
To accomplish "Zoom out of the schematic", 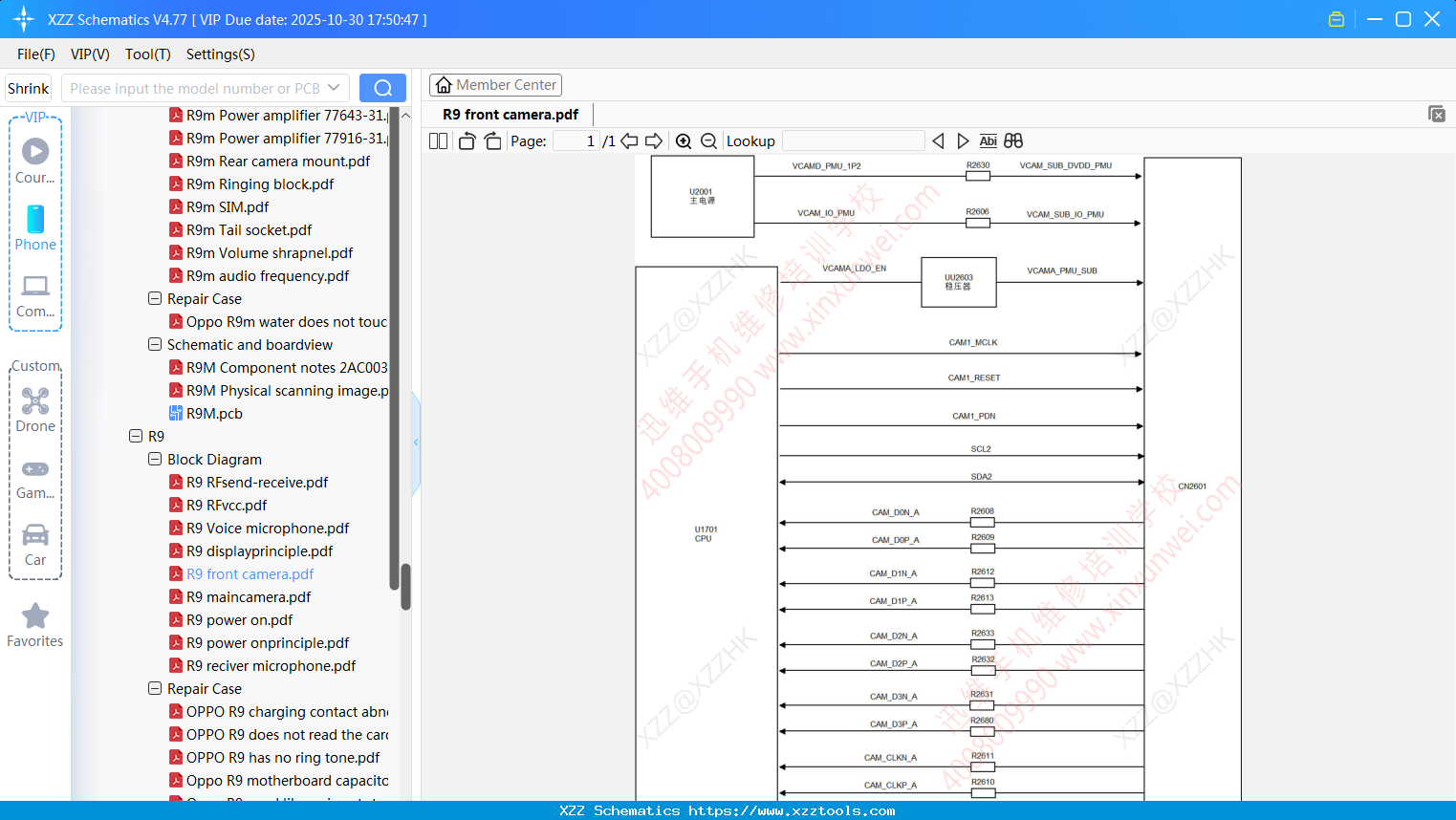I will (x=708, y=141).
